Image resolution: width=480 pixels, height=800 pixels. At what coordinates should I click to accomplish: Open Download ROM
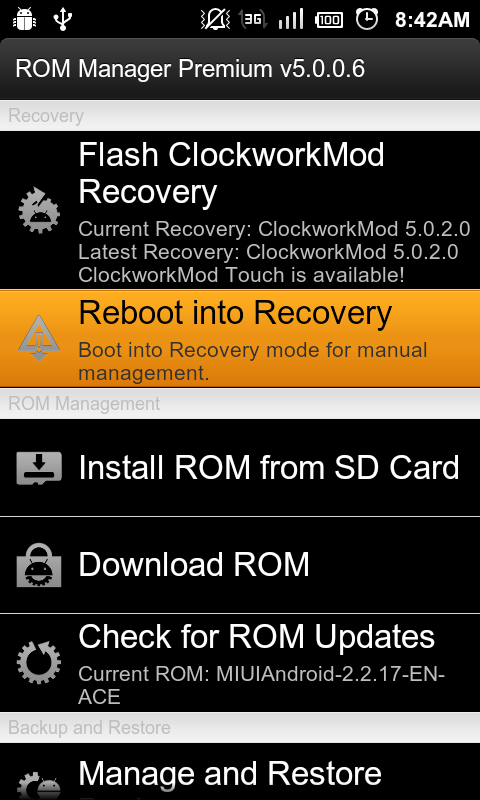(240, 564)
